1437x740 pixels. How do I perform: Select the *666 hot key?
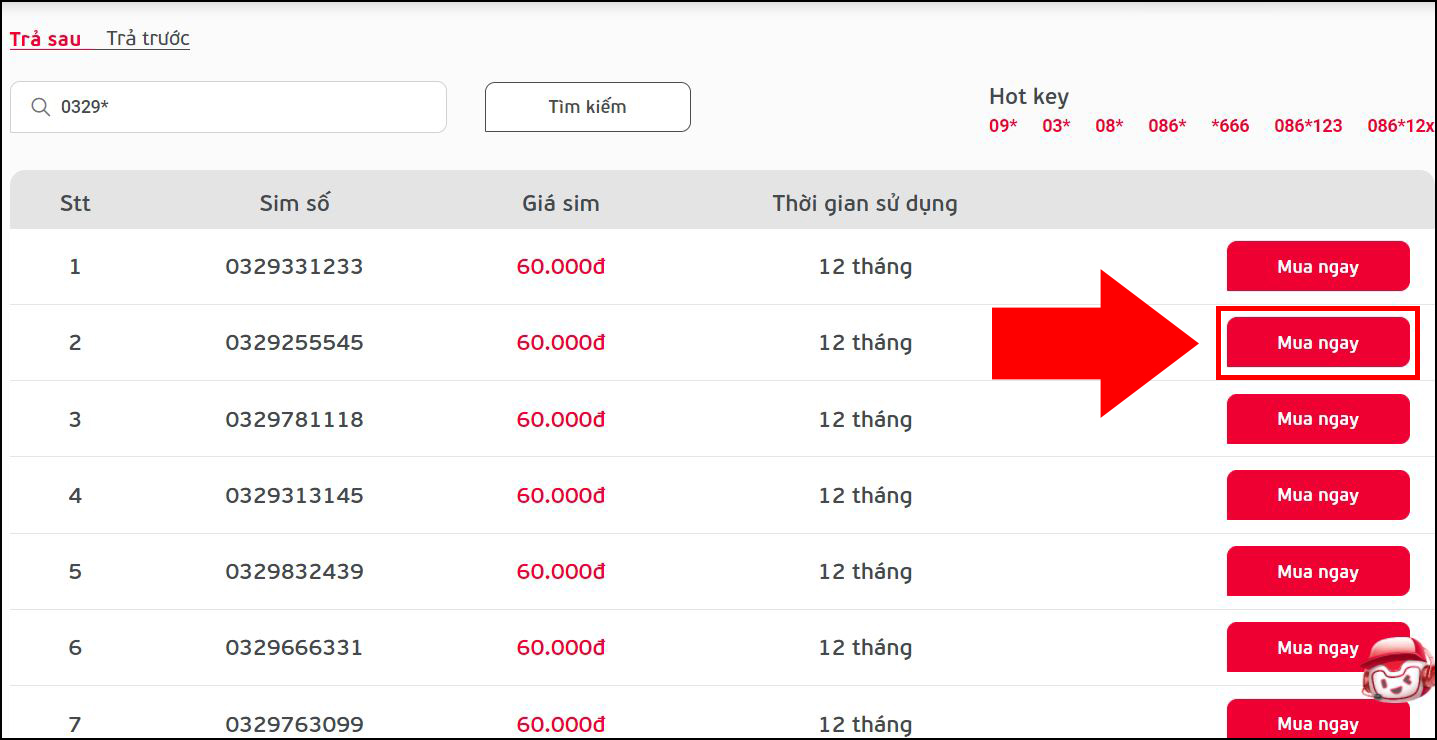coord(1230,126)
